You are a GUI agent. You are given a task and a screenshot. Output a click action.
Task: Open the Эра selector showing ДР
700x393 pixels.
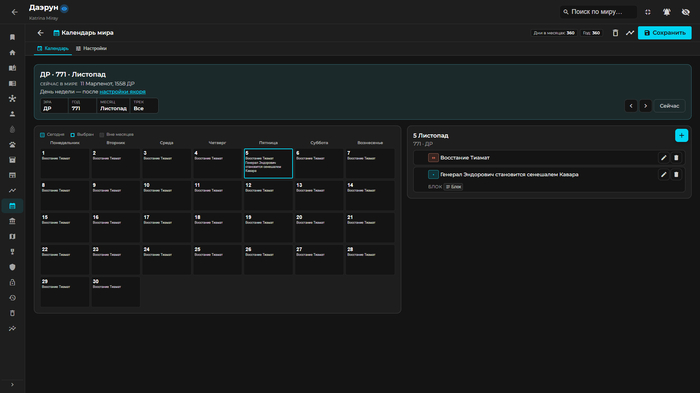[x=54, y=106]
